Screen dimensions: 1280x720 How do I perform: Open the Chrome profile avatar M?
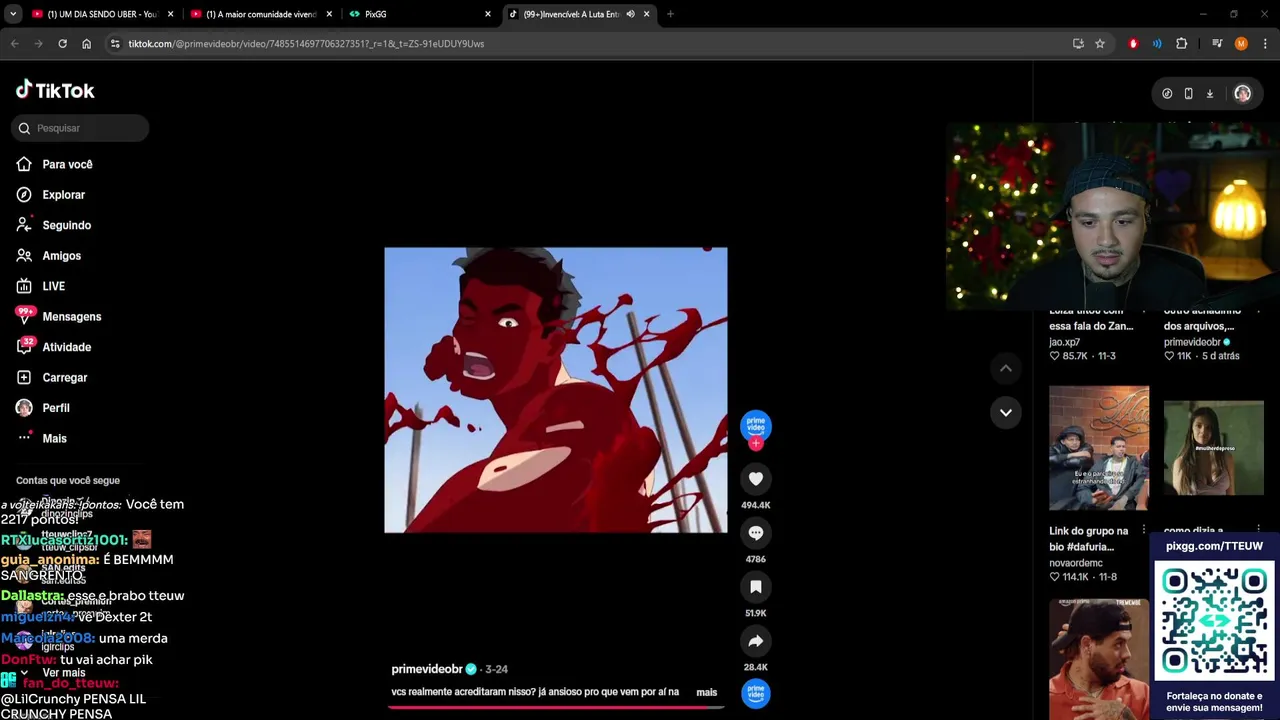(1241, 44)
